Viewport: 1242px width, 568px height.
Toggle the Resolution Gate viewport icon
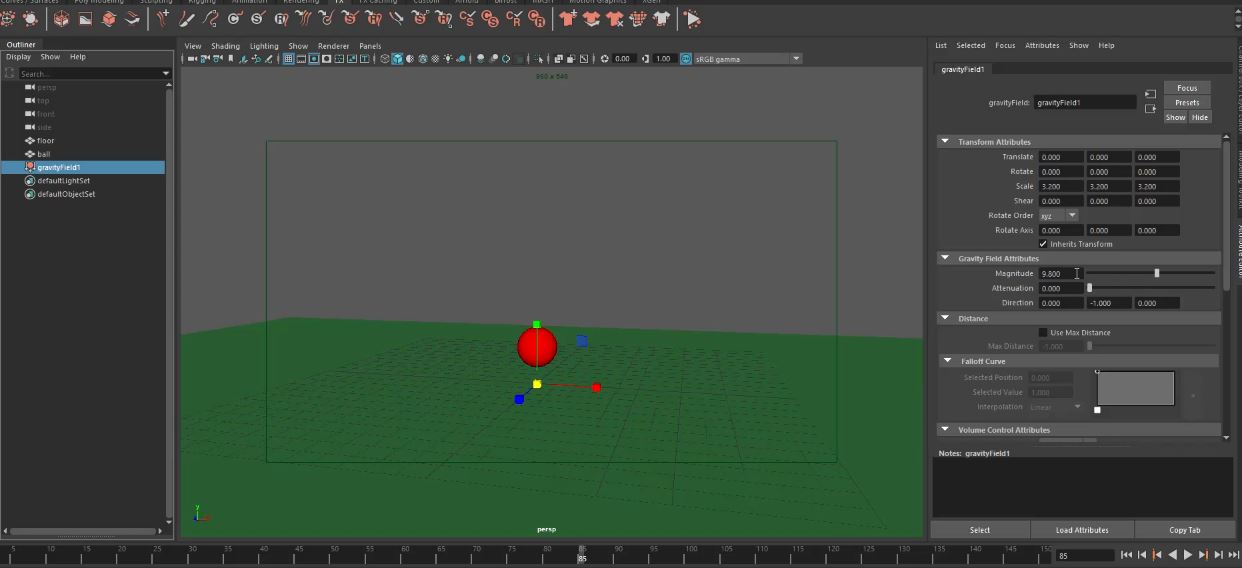point(313,59)
